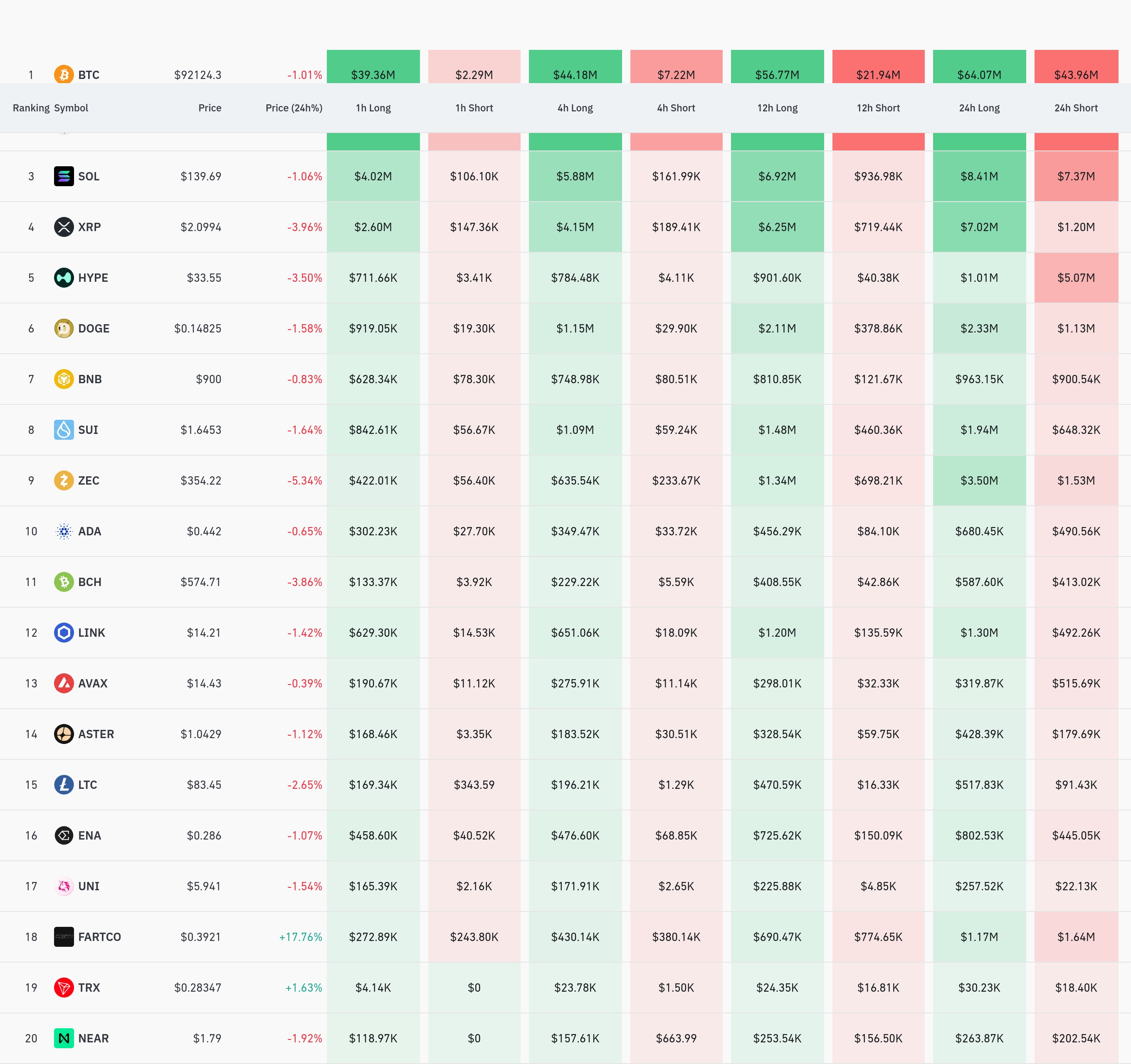Click the DOGE coin icon
Screen dimensions: 1131x1064
coord(64,328)
